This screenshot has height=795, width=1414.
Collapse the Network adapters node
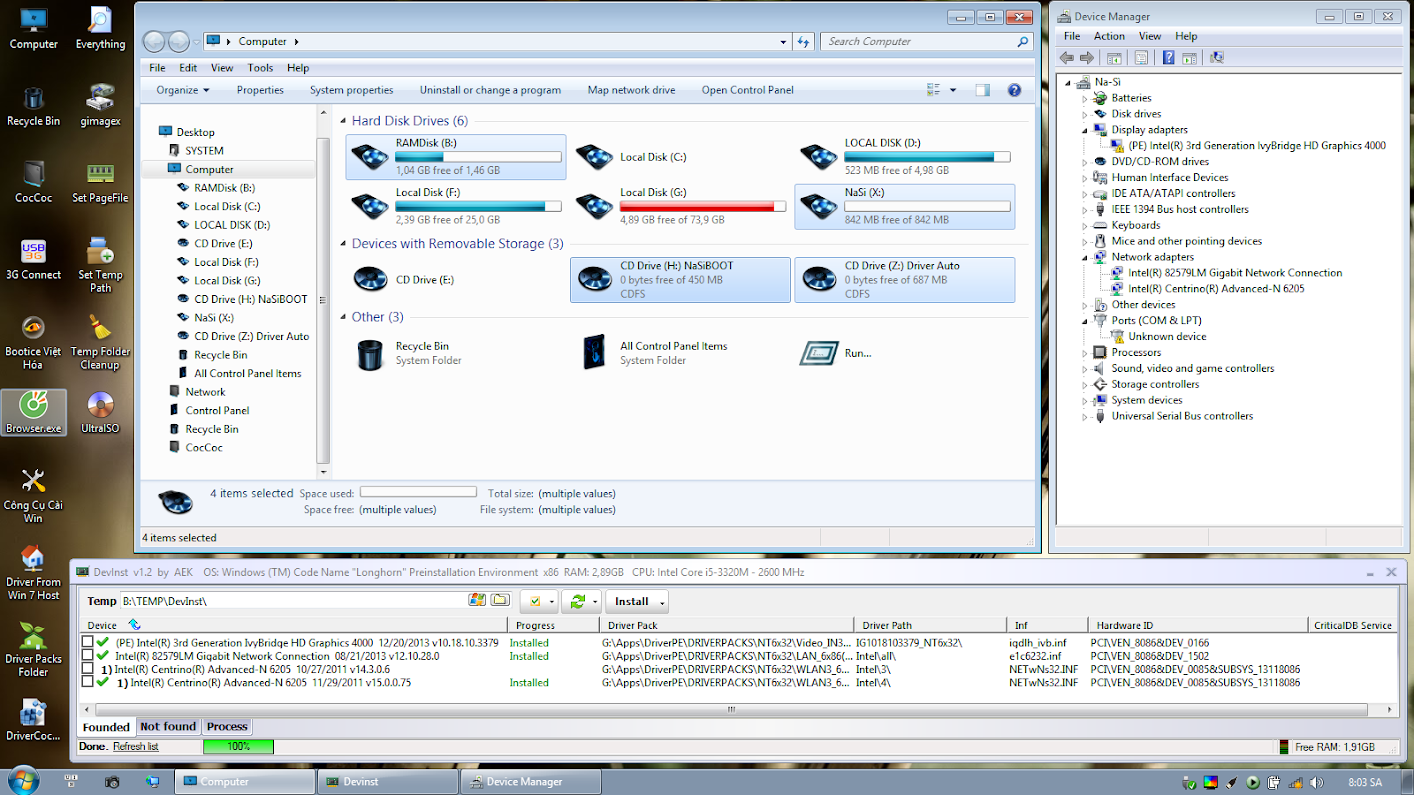tap(1085, 257)
